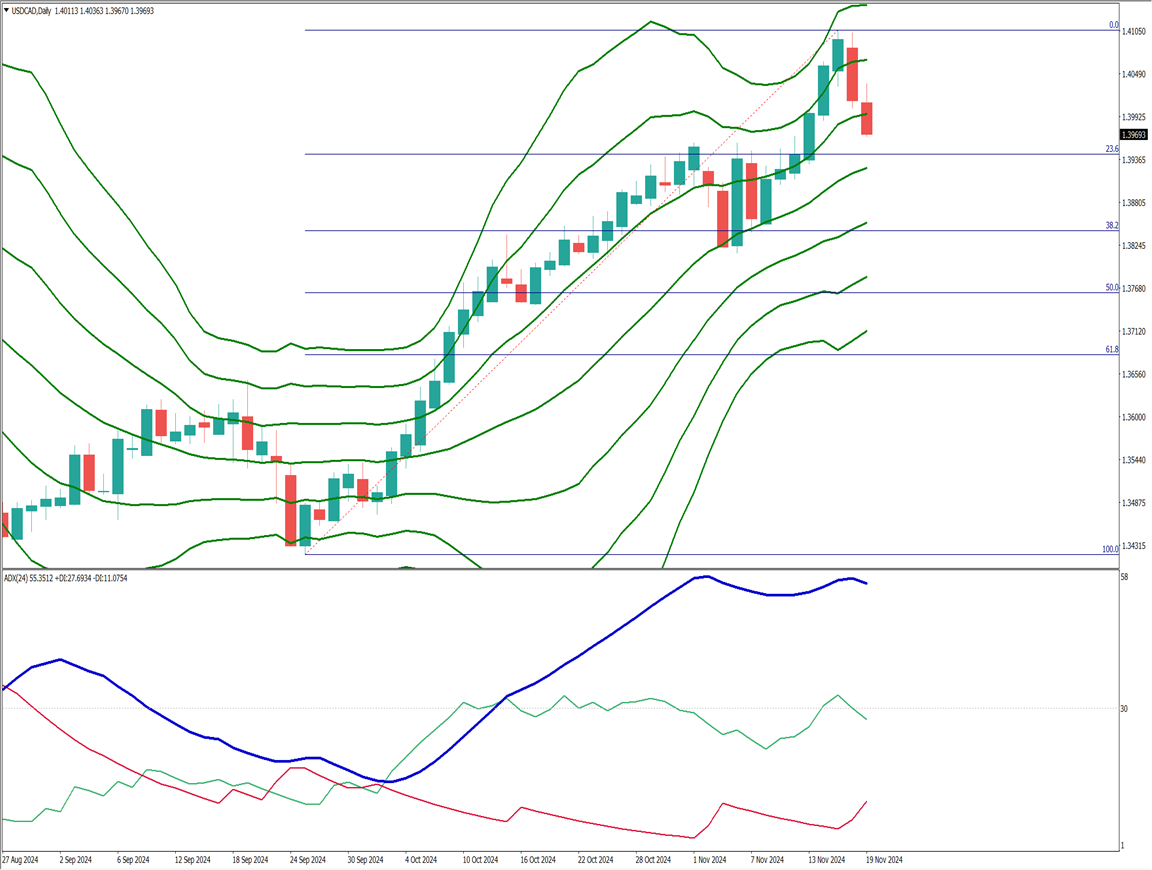Click the ADX scale value 30

[1126, 709]
